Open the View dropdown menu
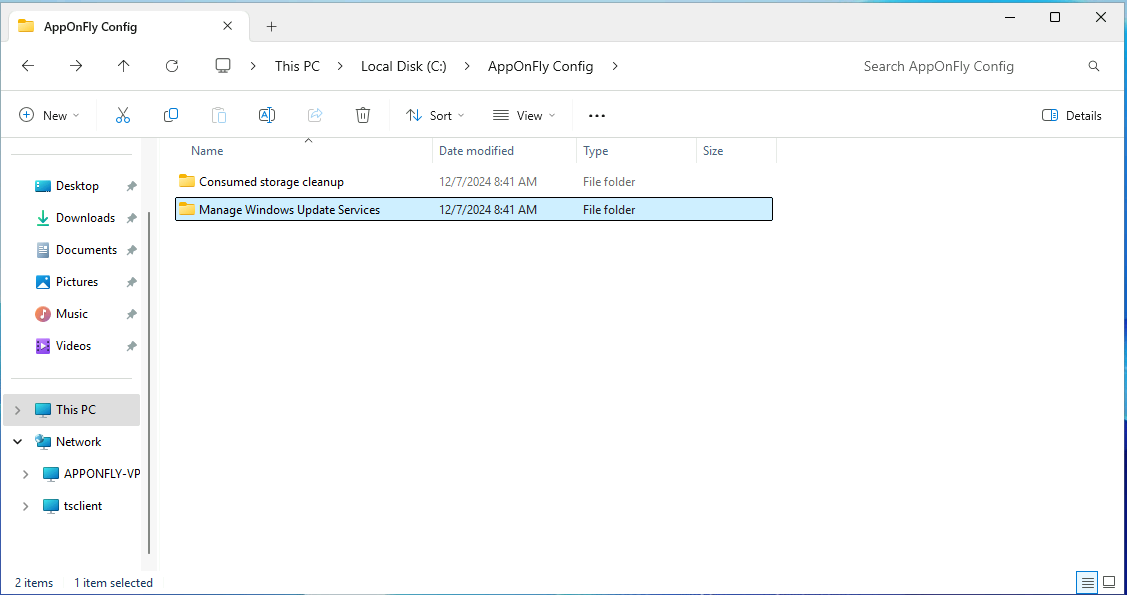Image resolution: width=1127 pixels, height=595 pixels. [x=524, y=115]
